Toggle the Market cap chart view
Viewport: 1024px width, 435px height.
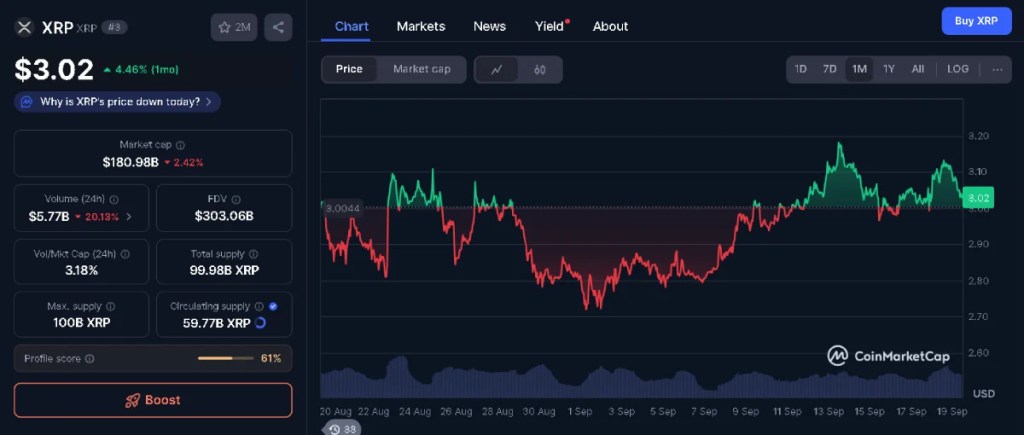(421, 69)
